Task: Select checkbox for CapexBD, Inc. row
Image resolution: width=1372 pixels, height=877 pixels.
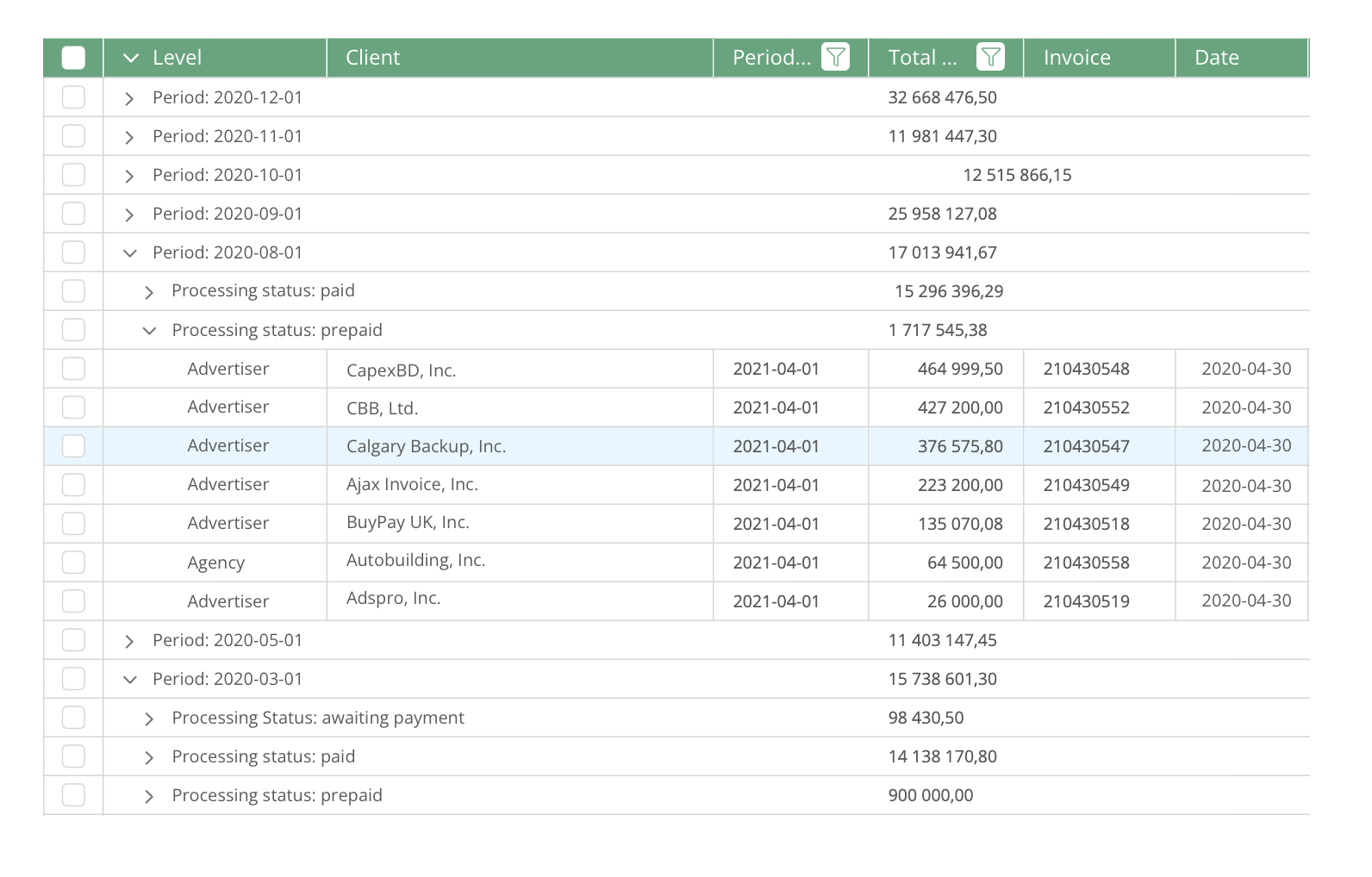Action: [73, 369]
